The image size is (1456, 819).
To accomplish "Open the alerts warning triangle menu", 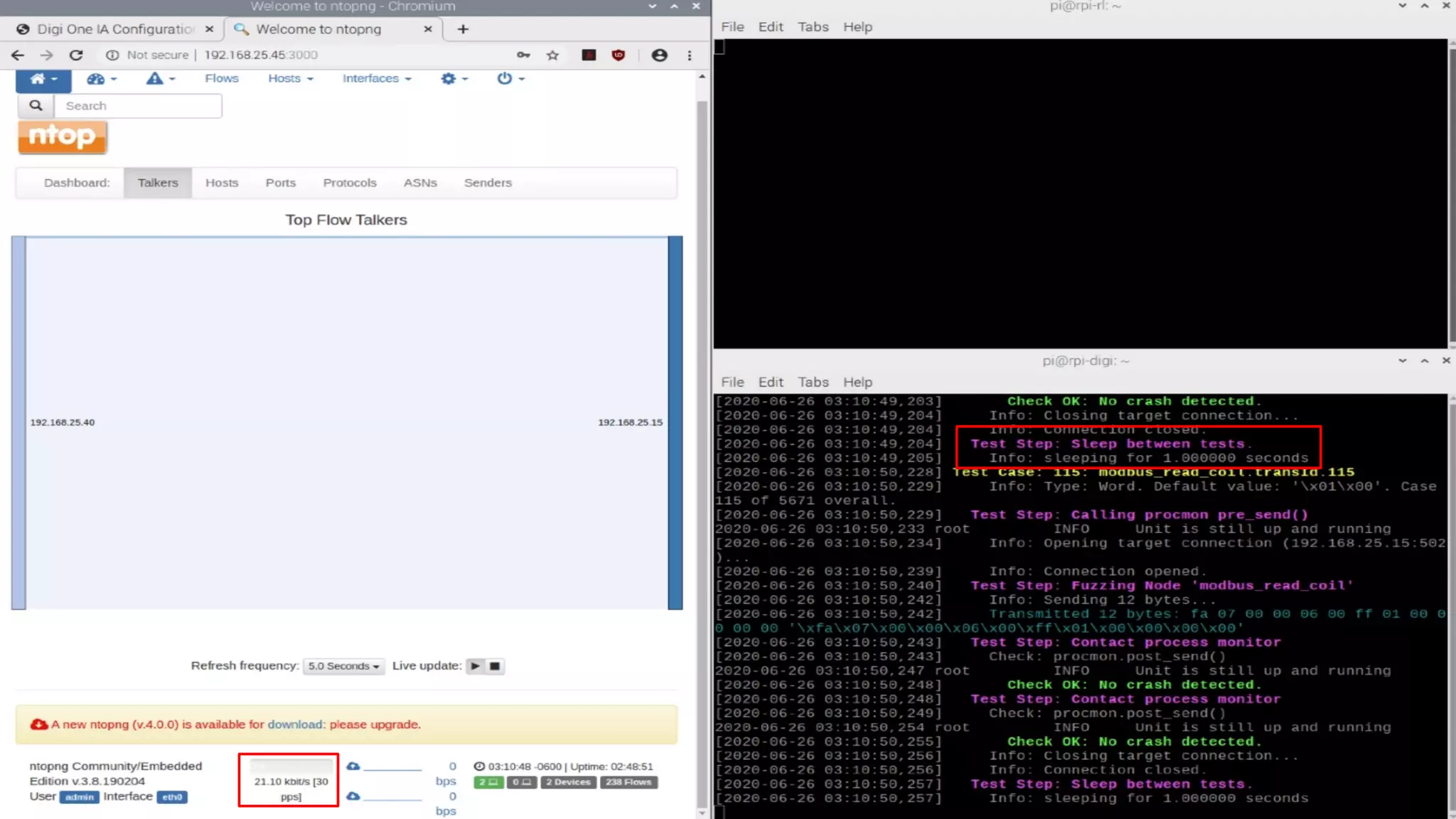I will 160,79.
